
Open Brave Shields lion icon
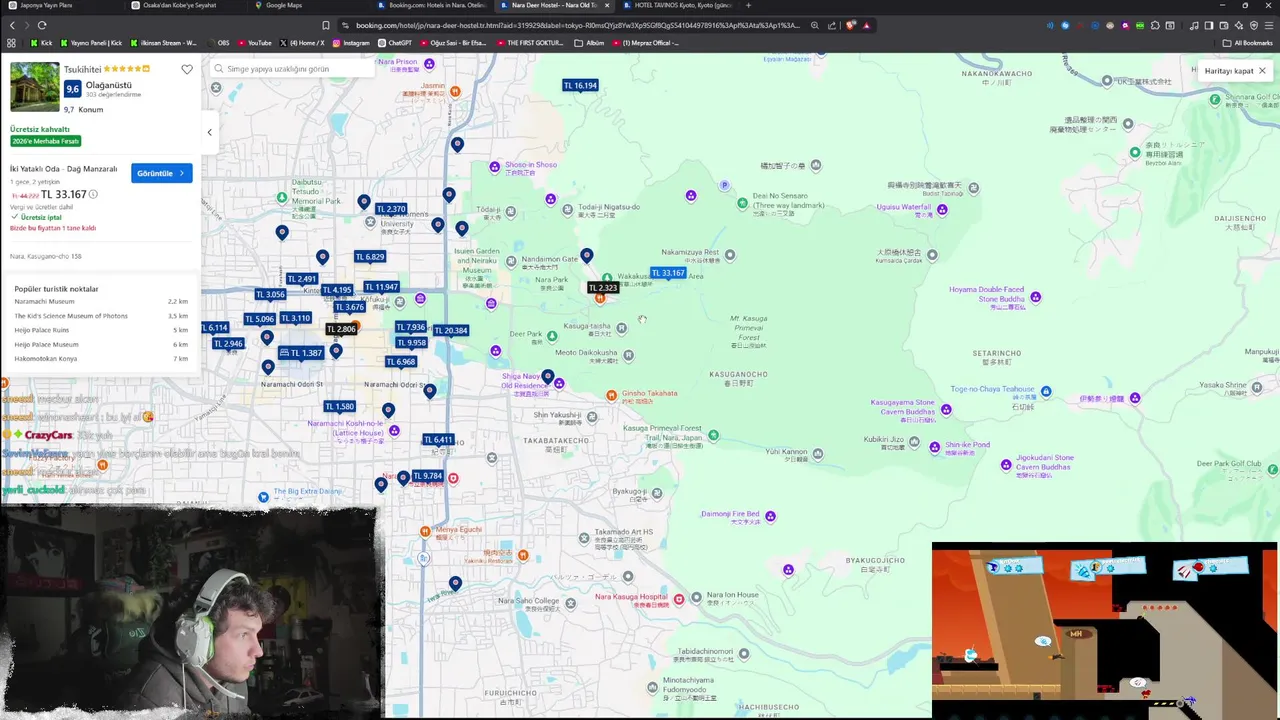(850, 25)
